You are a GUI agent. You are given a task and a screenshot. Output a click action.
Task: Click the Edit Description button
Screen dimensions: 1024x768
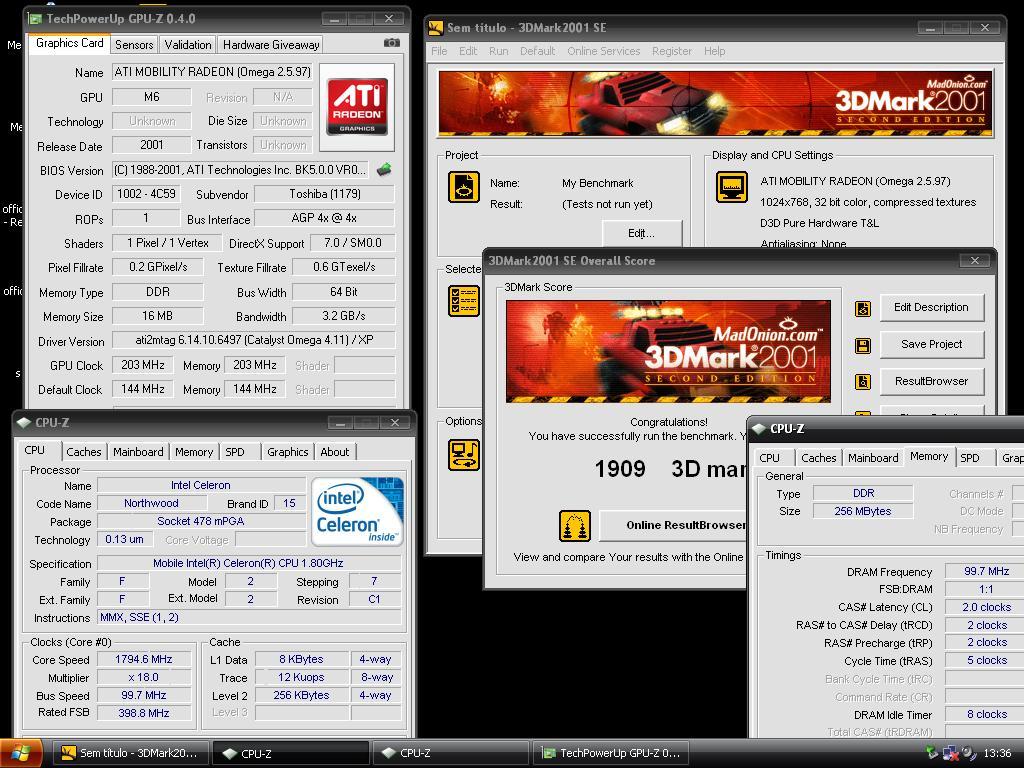(x=931, y=308)
